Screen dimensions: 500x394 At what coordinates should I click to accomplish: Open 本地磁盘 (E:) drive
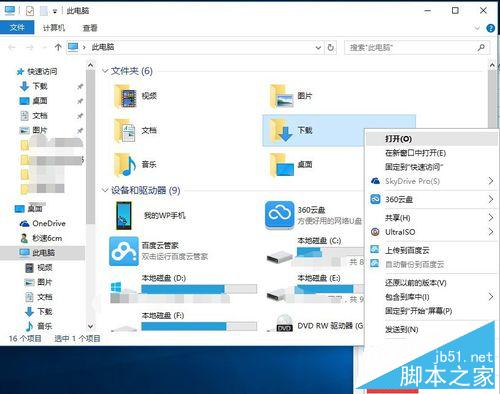[318, 278]
